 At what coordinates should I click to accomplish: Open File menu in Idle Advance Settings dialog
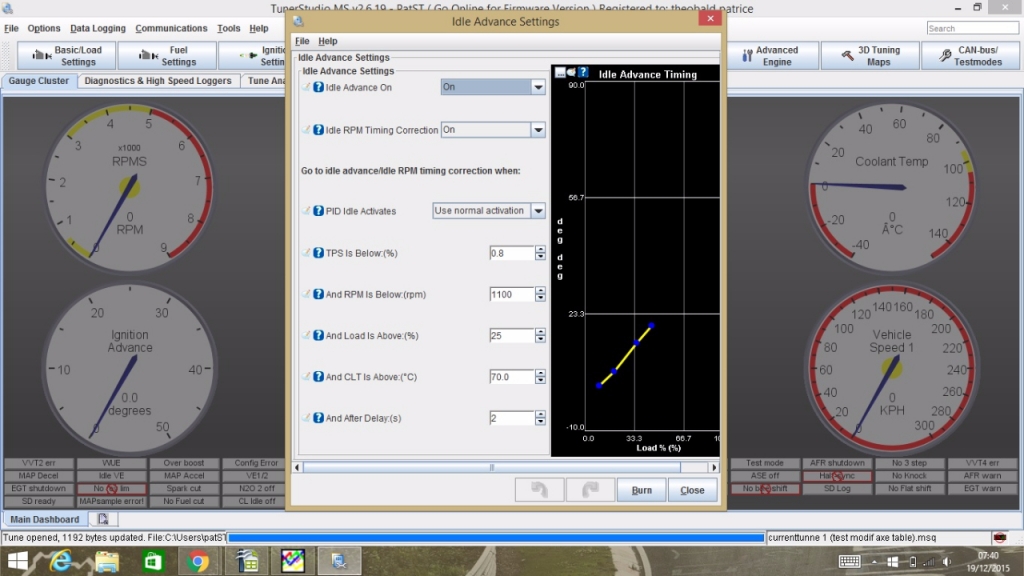pos(302,41)
